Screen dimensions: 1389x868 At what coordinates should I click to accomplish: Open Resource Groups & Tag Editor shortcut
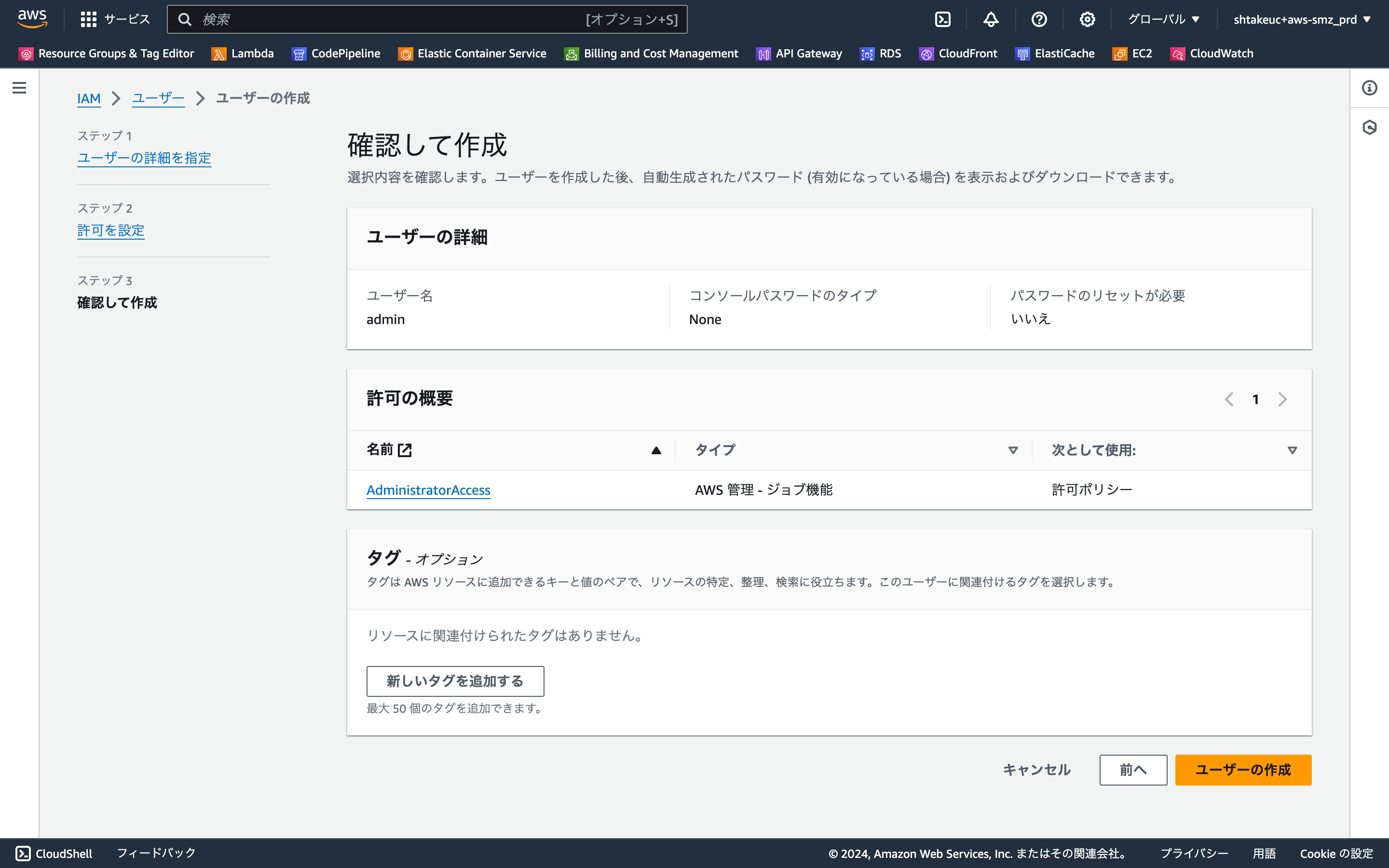point(107,54)
